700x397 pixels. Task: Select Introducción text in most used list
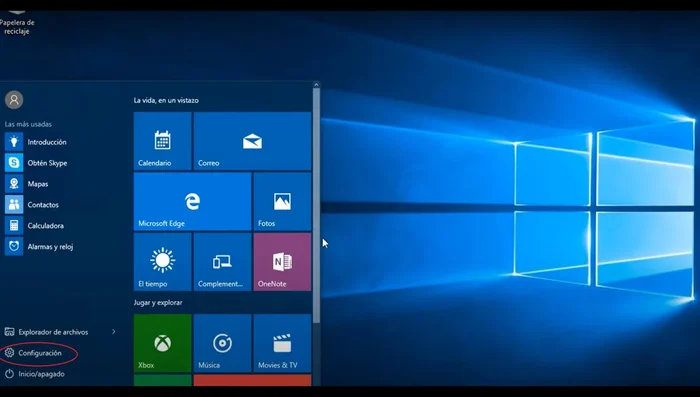[47, 142]
